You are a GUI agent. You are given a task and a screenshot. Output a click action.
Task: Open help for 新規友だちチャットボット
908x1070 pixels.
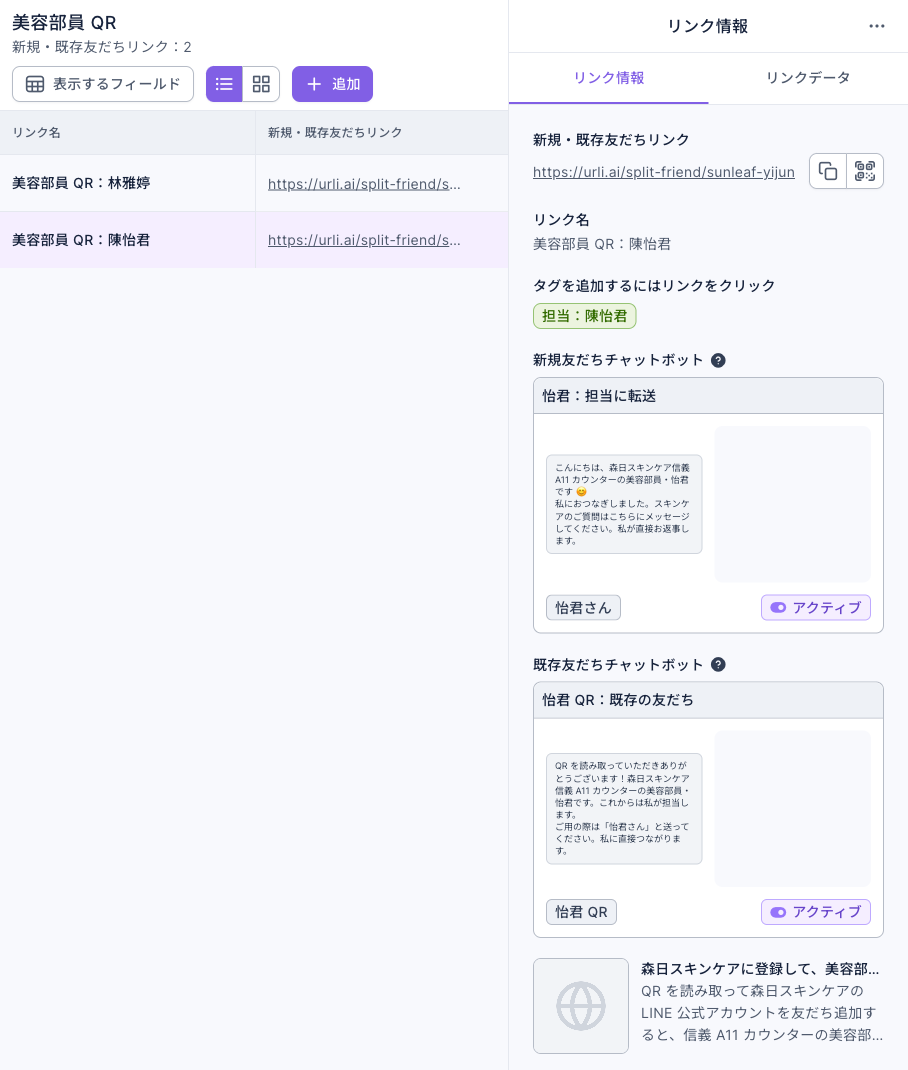click(x=718, y=360)
